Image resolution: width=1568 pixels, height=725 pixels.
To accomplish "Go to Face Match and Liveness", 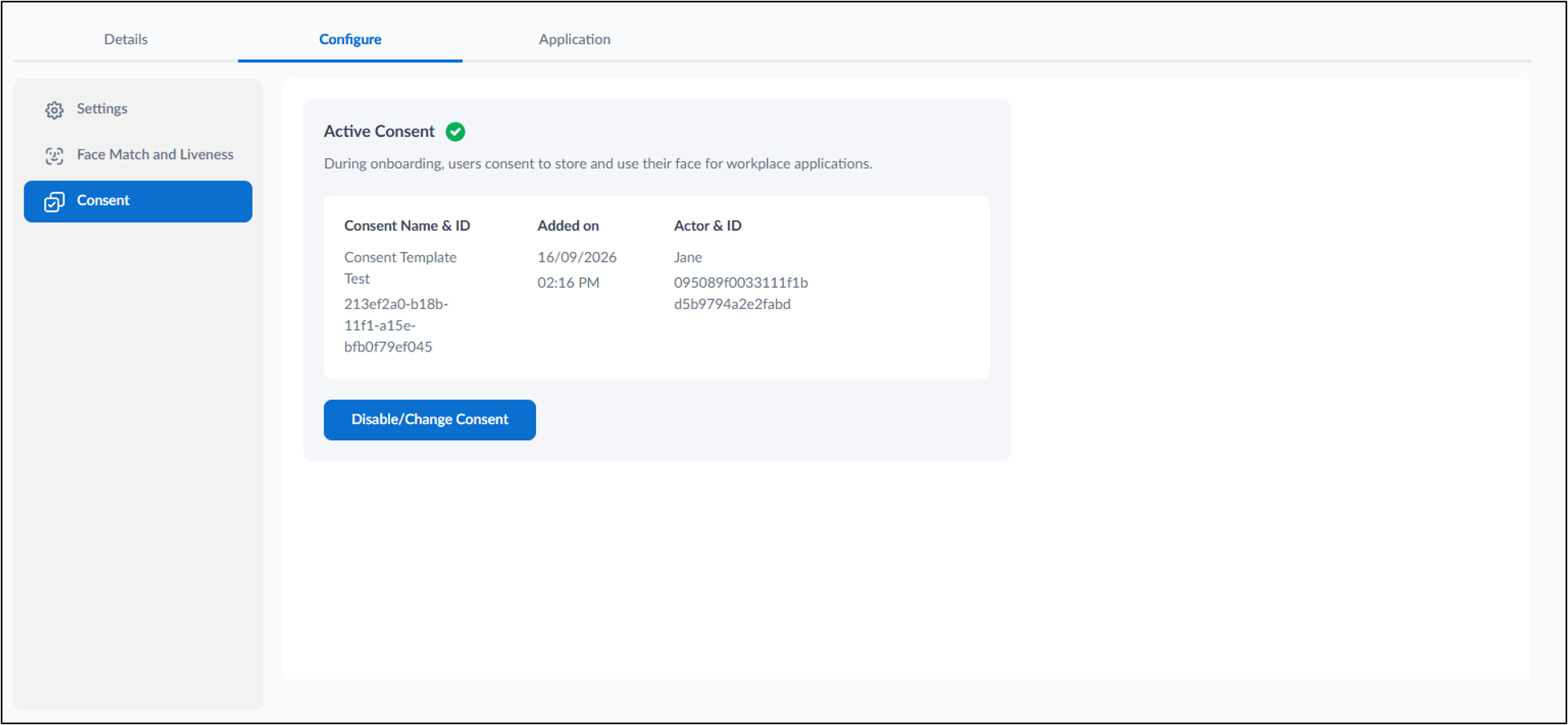I will click(x=138, y=155).
